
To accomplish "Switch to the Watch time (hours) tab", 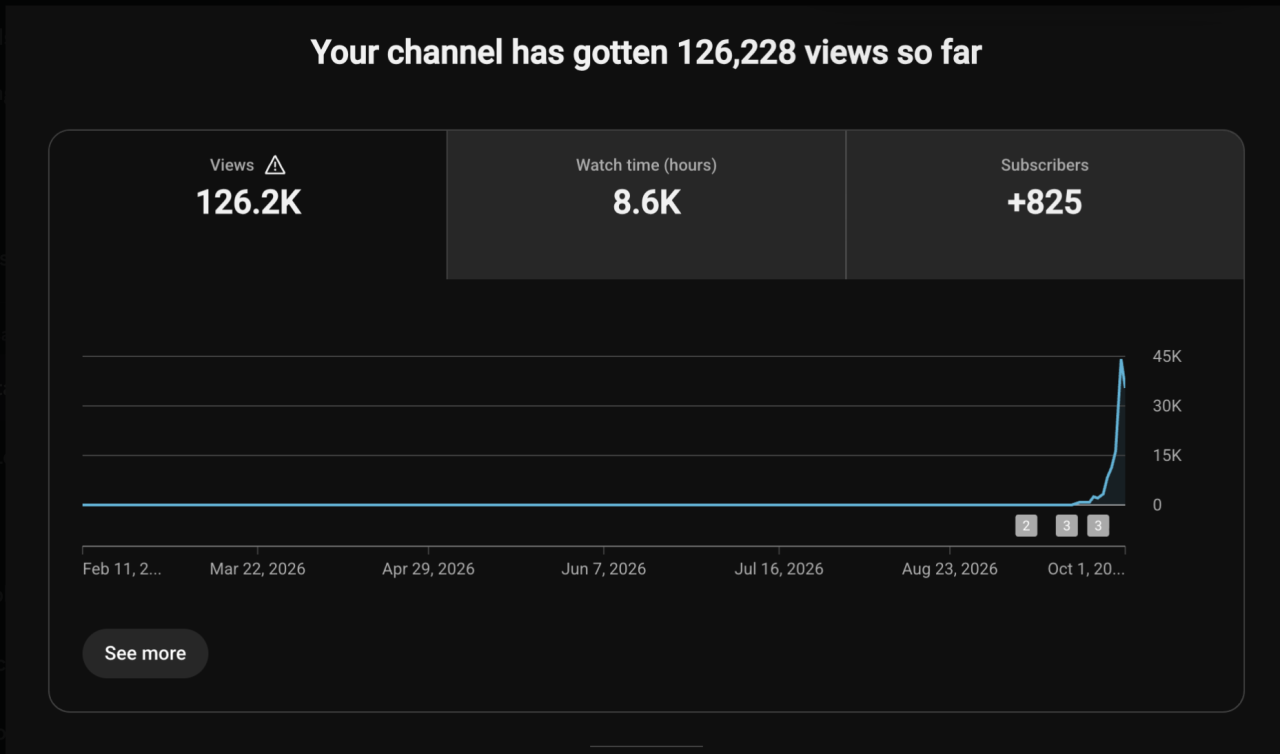I will pos(646,205).
